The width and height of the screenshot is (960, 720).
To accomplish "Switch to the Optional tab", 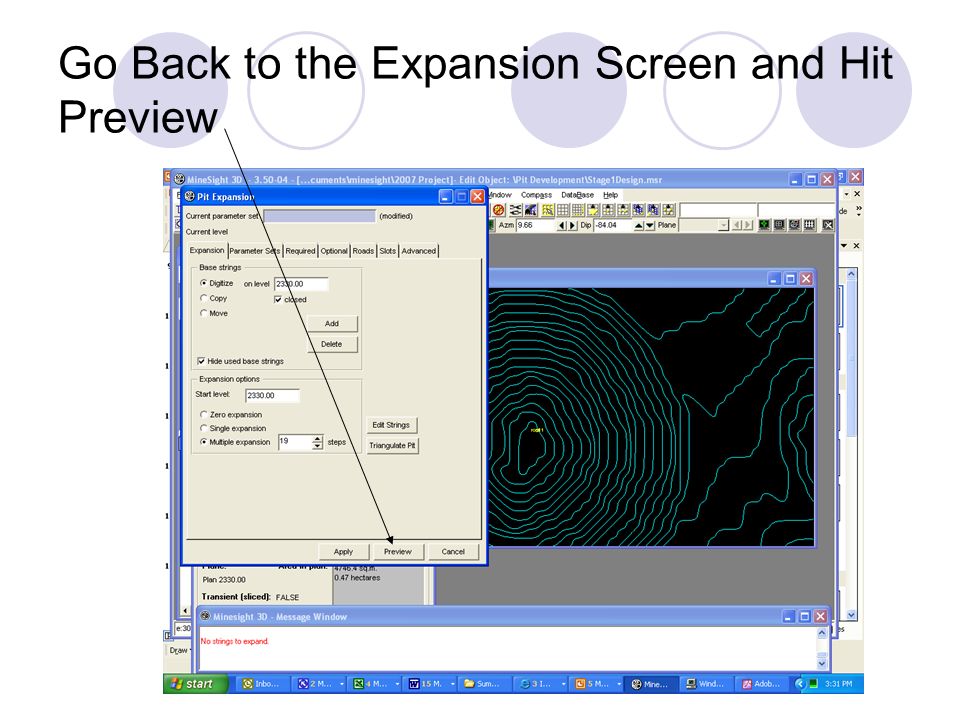I will (x=334, y=251).
